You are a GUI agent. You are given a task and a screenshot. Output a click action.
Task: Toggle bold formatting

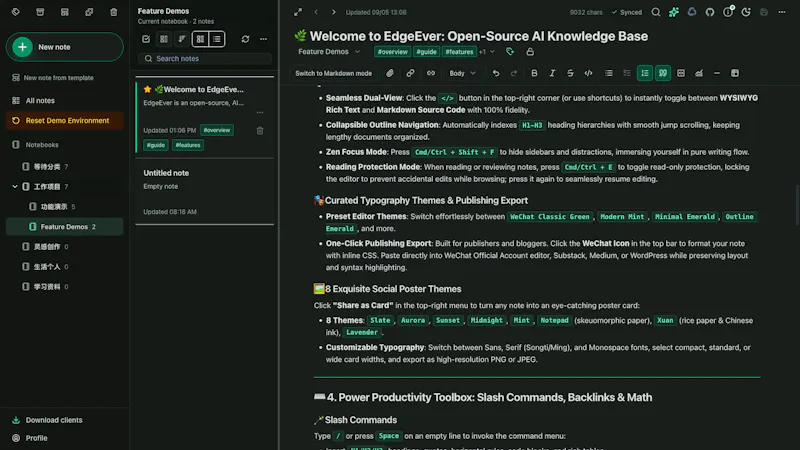coord(534,73)
